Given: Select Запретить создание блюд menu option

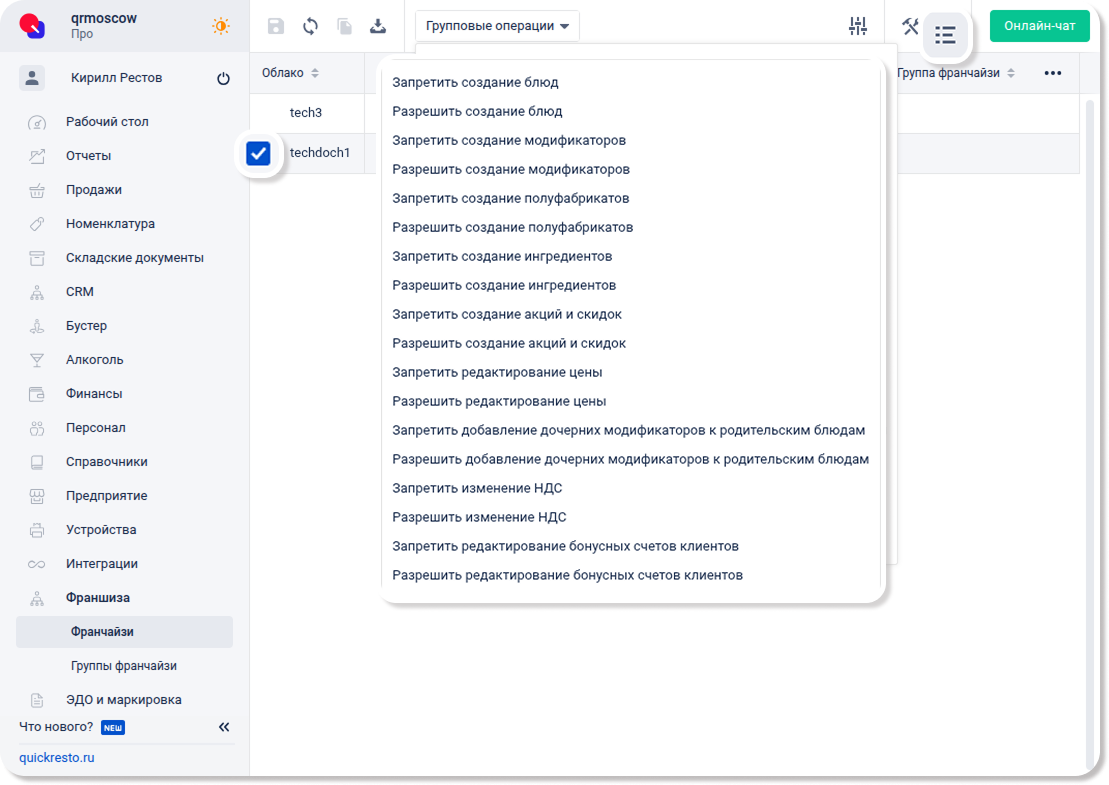Looking at the screenshot, I should 475,82.
